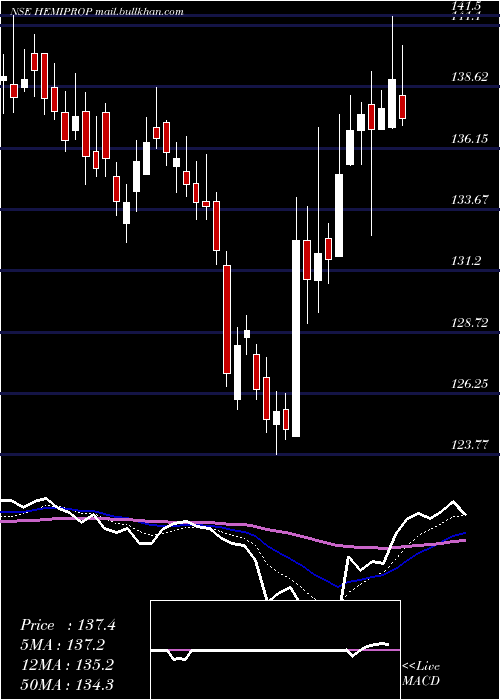Image resolution: width=500 pixels, height=700 pixels.
Task: Click the 50MA : 134.3 readout
Action: (68, 684)
